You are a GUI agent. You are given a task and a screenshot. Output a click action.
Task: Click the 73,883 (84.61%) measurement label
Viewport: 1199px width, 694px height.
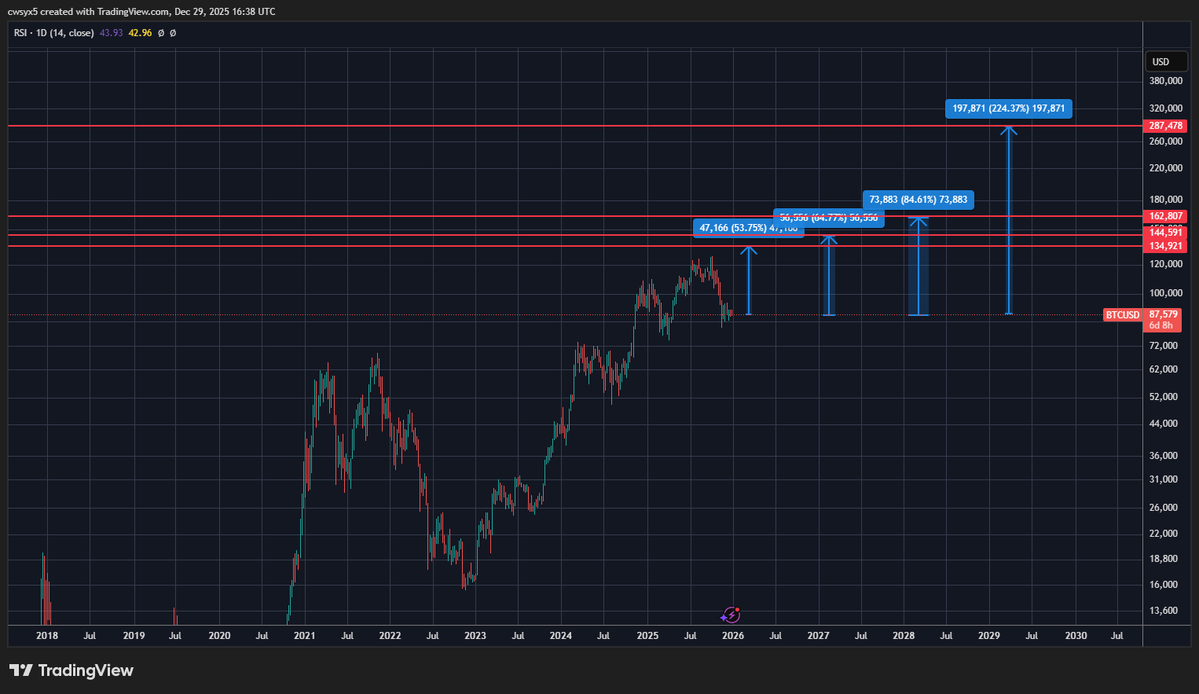pos(918,199)
